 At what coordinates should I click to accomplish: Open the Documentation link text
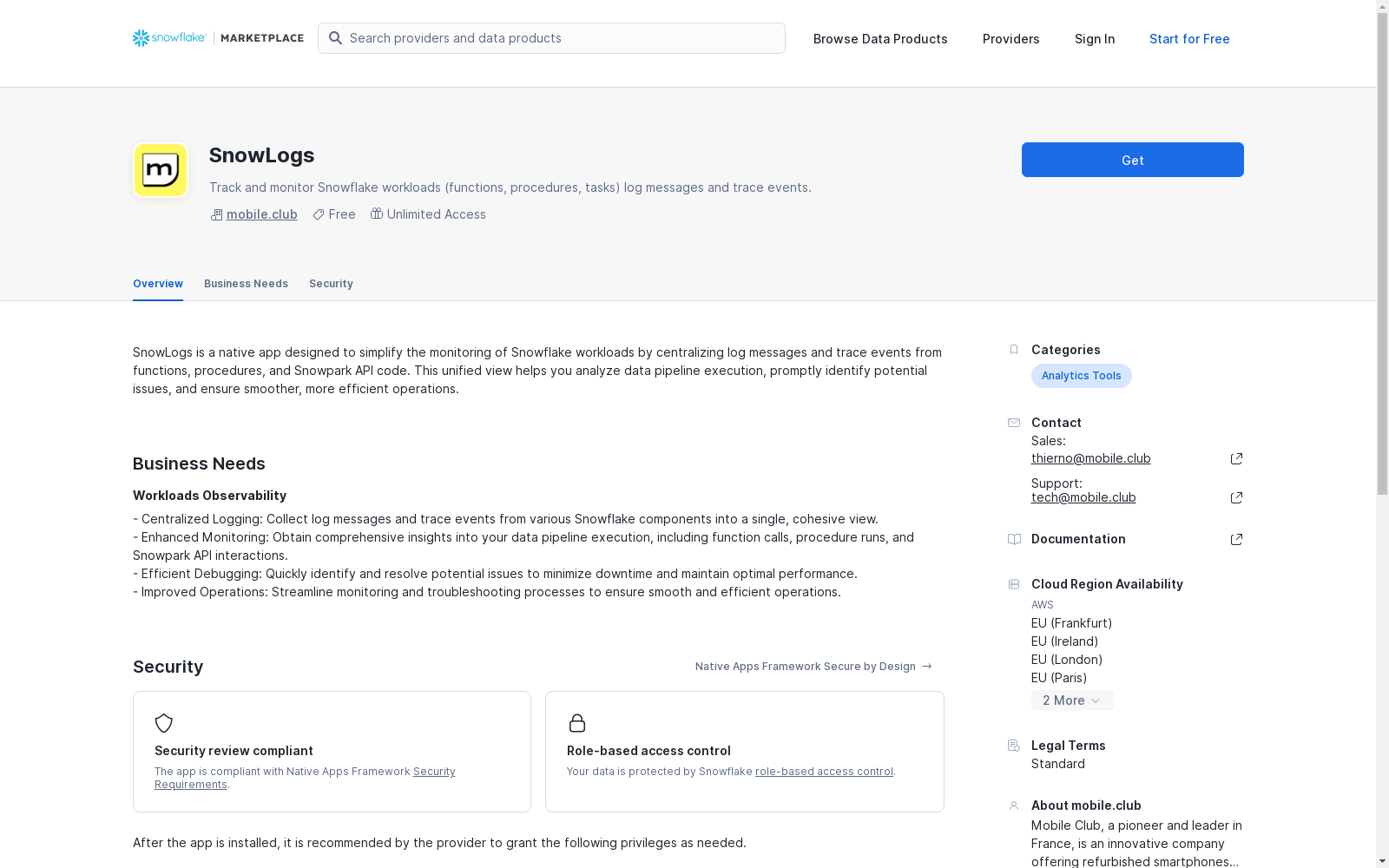(1078, 539)
